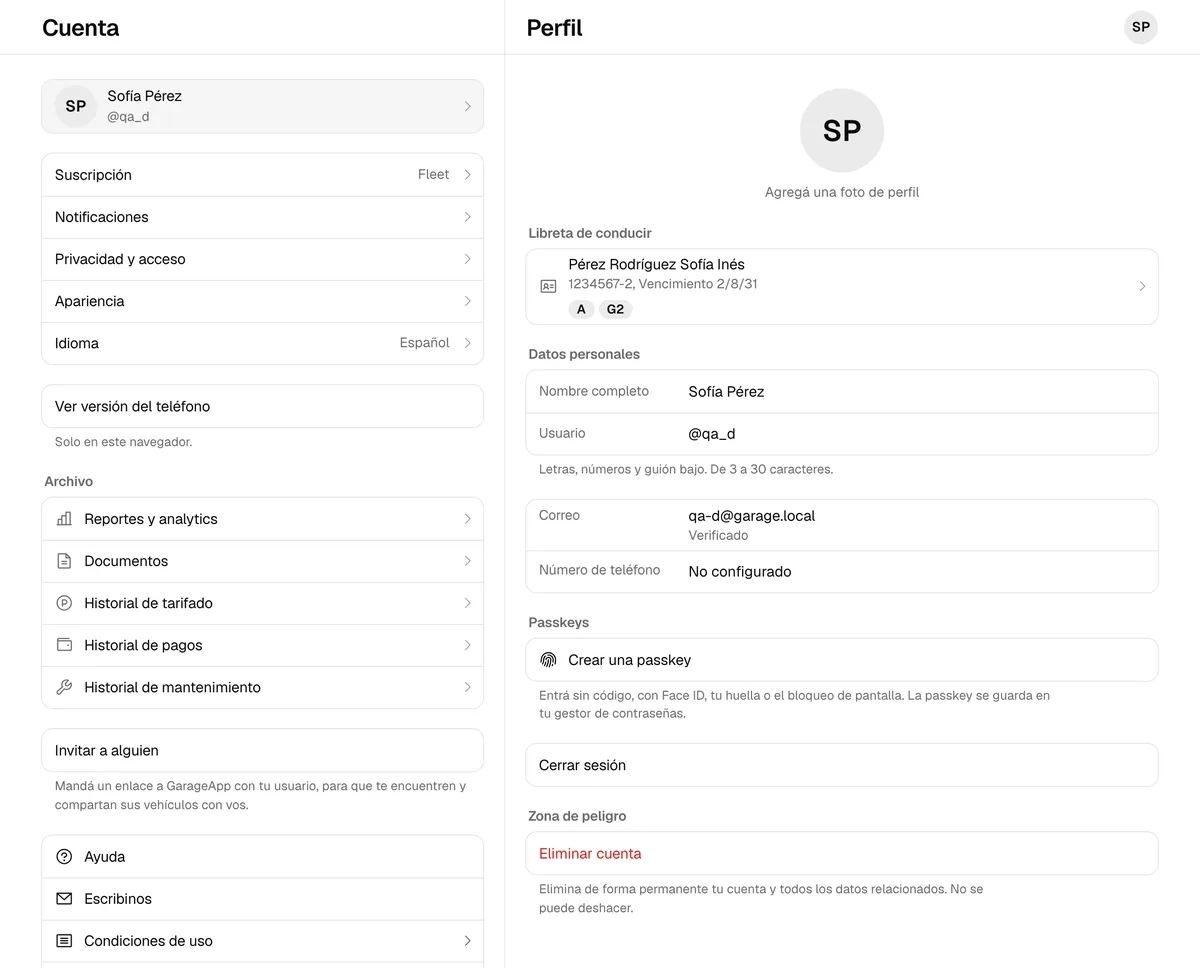Click the SP avatar in the top-right header
This screenshot has height=968, width=1200.
coord(1141,27)
